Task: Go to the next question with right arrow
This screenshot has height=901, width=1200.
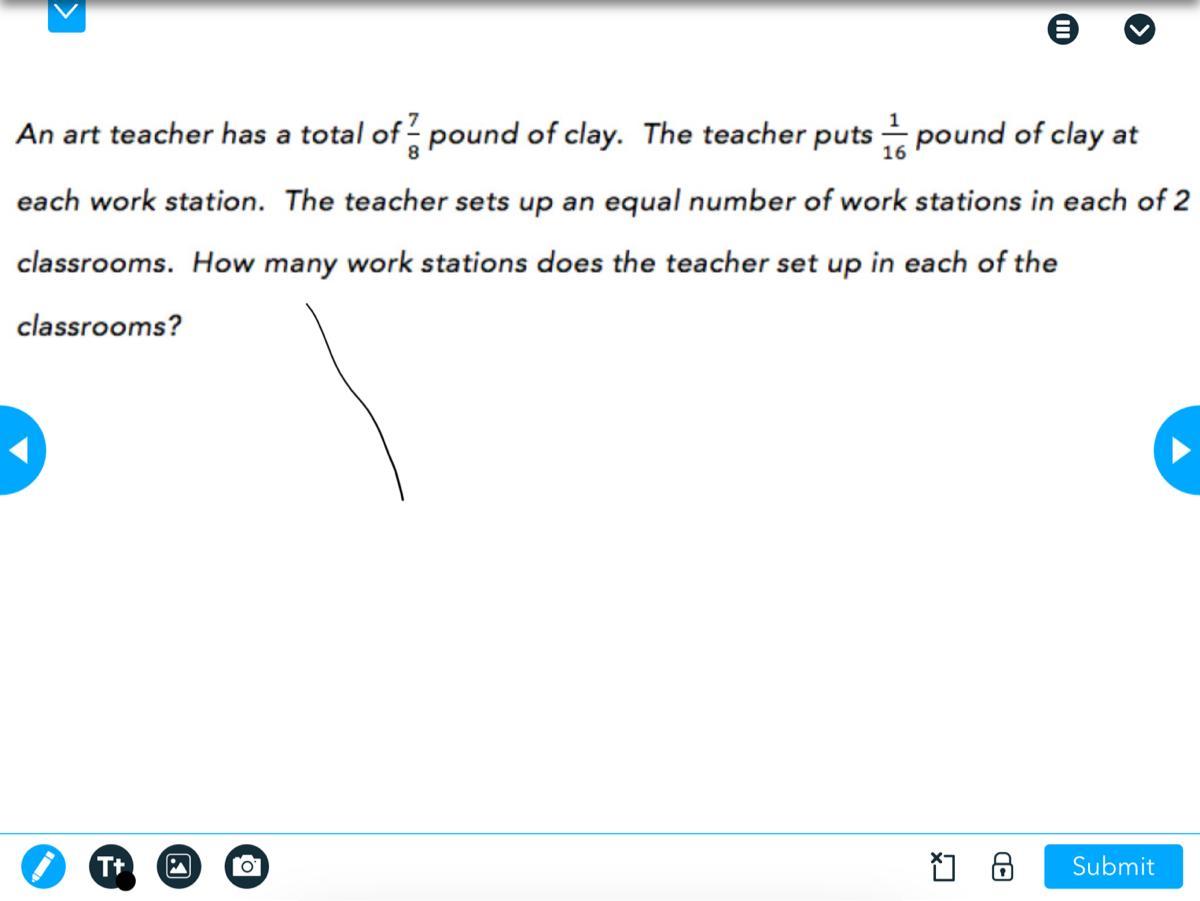Action: tap(1178, 450)
